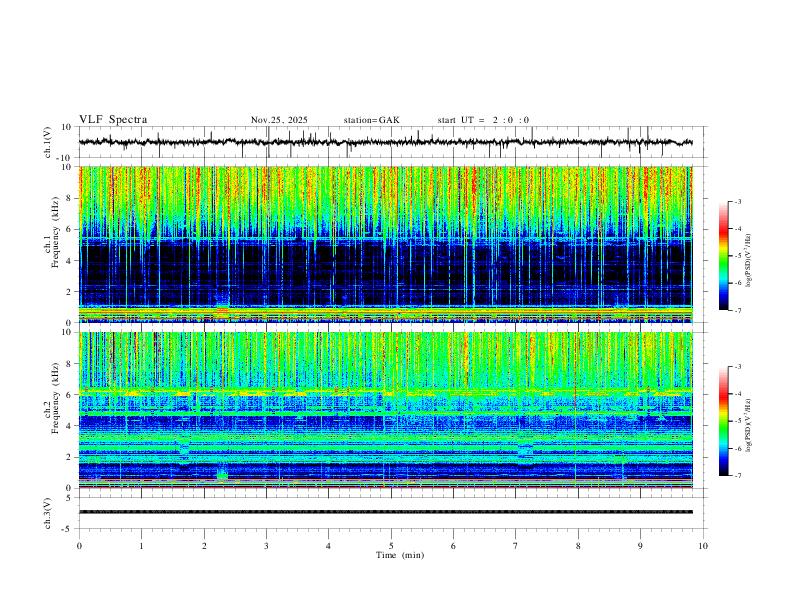792x612 pixels.
Task: Click bottom time axis tick label "5"
Action: 391,546
